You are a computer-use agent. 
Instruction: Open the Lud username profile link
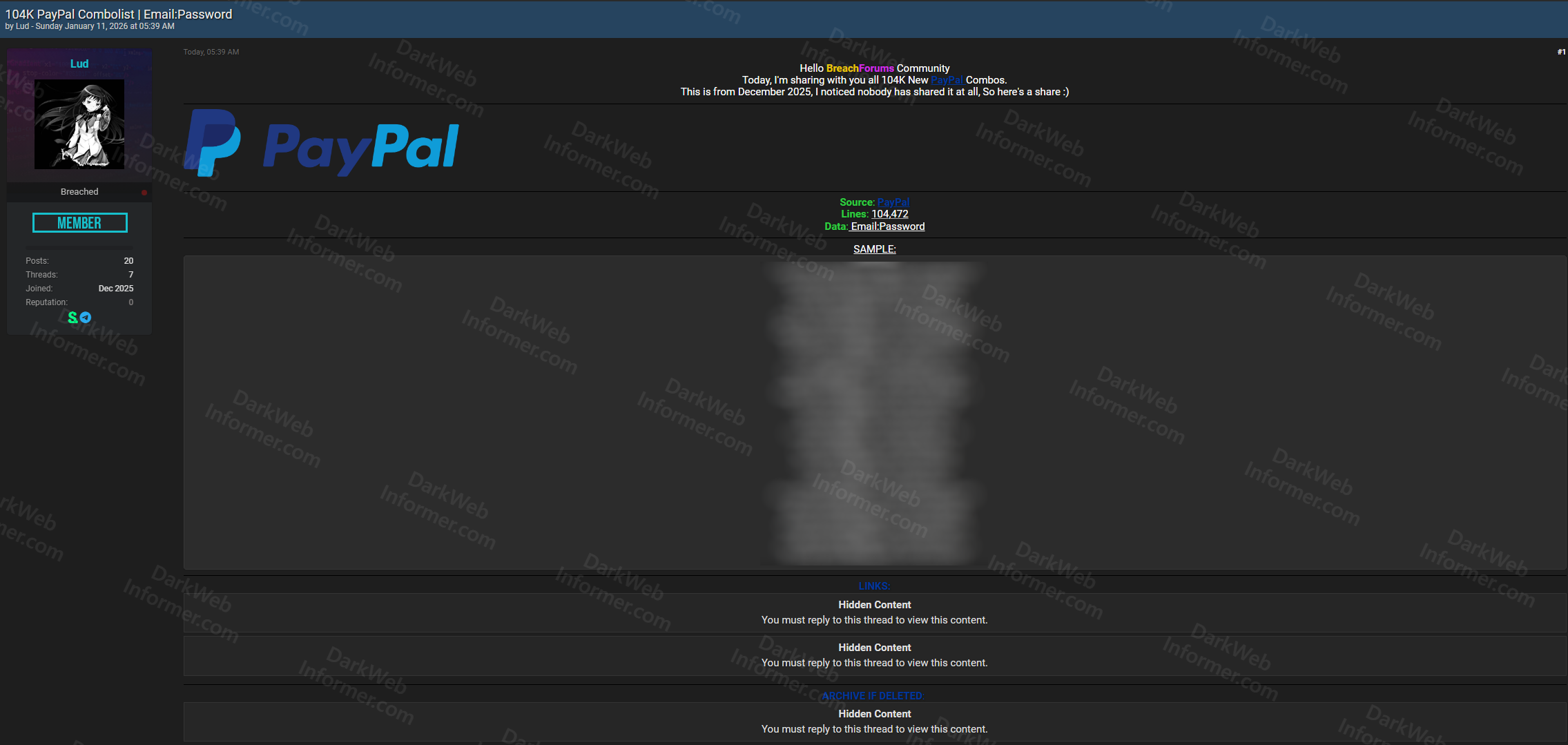pyautogui.click(x=79, y=64)
